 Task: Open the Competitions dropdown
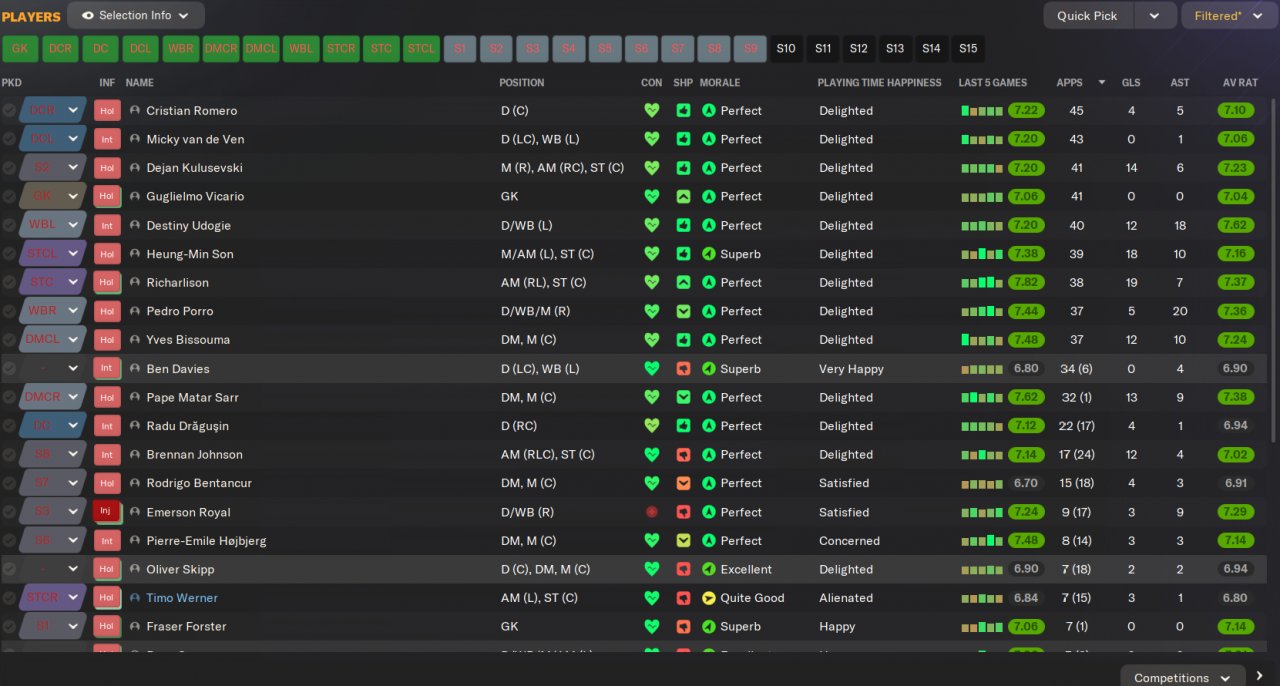[1182, 678]
